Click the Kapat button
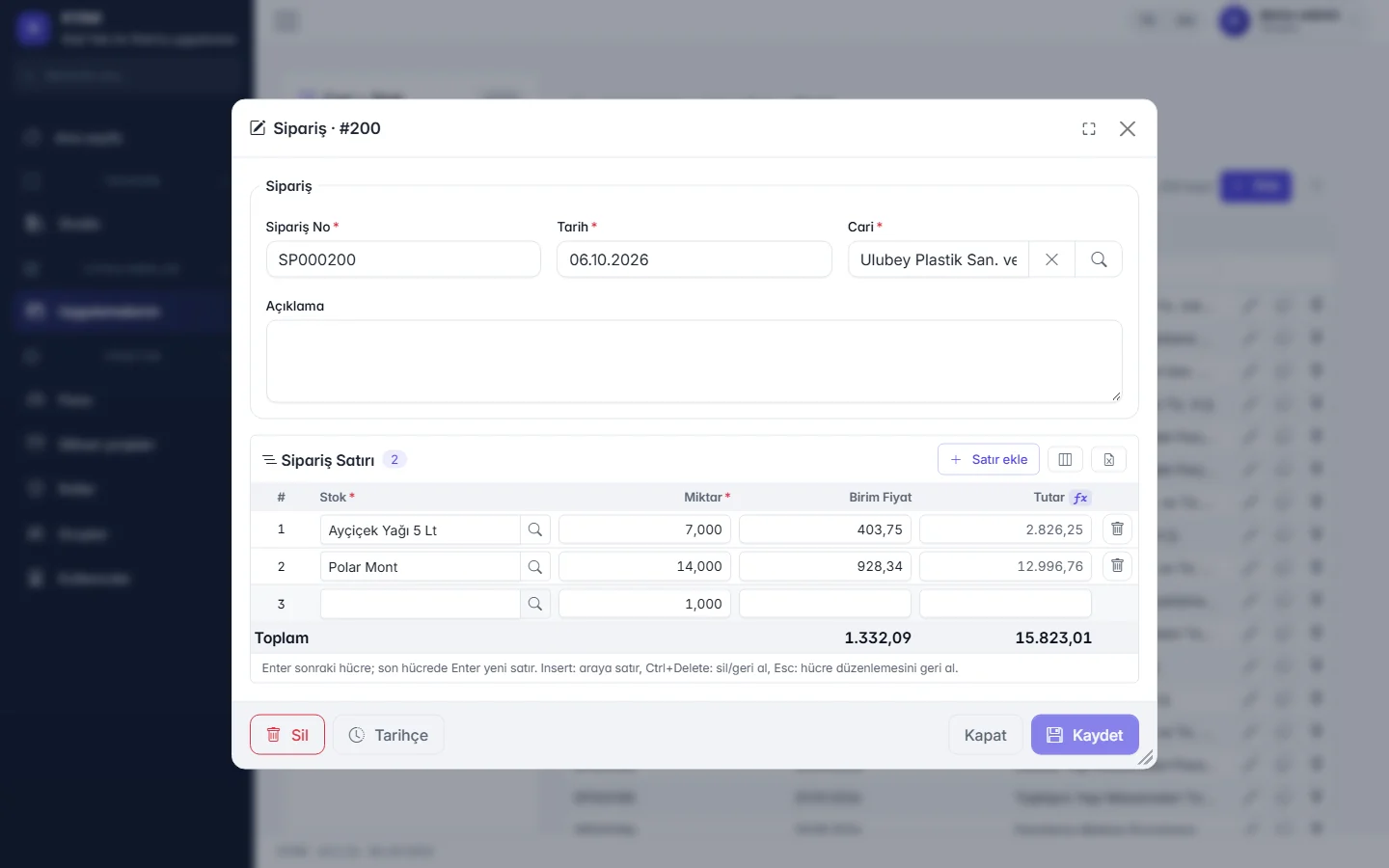 tap(985, 735)
